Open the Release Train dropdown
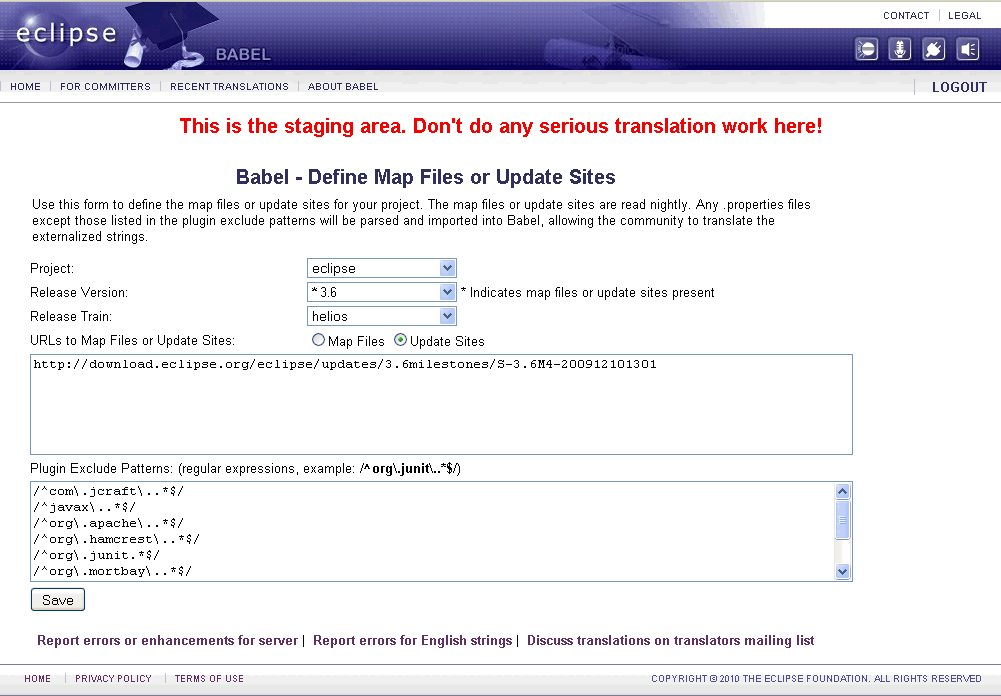Image resolution: width=1001 pixels, height=696 pixels. pyautogui.click(x=382, y=316)
